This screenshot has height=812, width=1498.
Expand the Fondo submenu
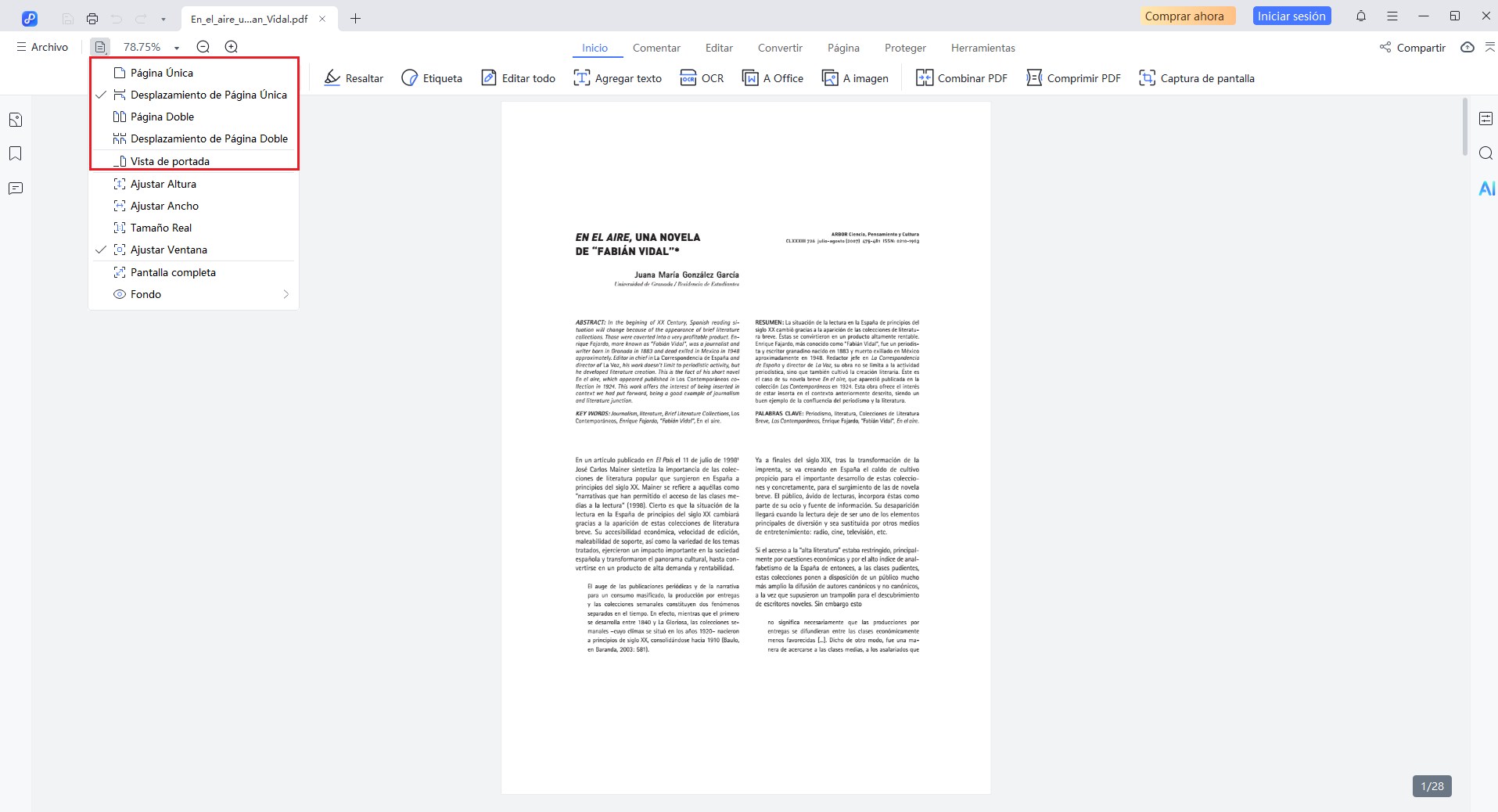point(194,294)
